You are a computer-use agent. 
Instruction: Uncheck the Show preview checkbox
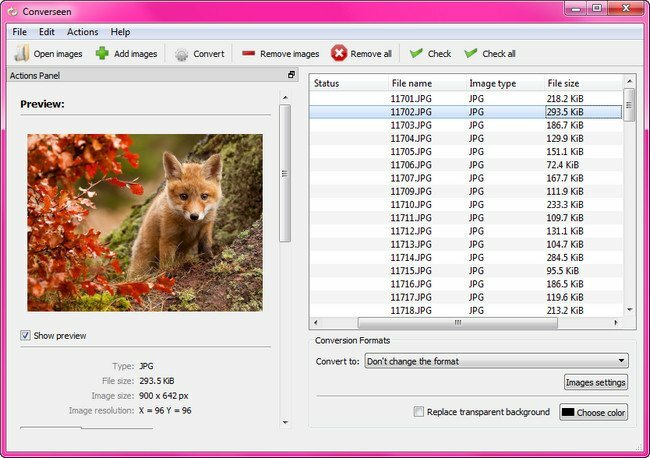pos(26,336)
